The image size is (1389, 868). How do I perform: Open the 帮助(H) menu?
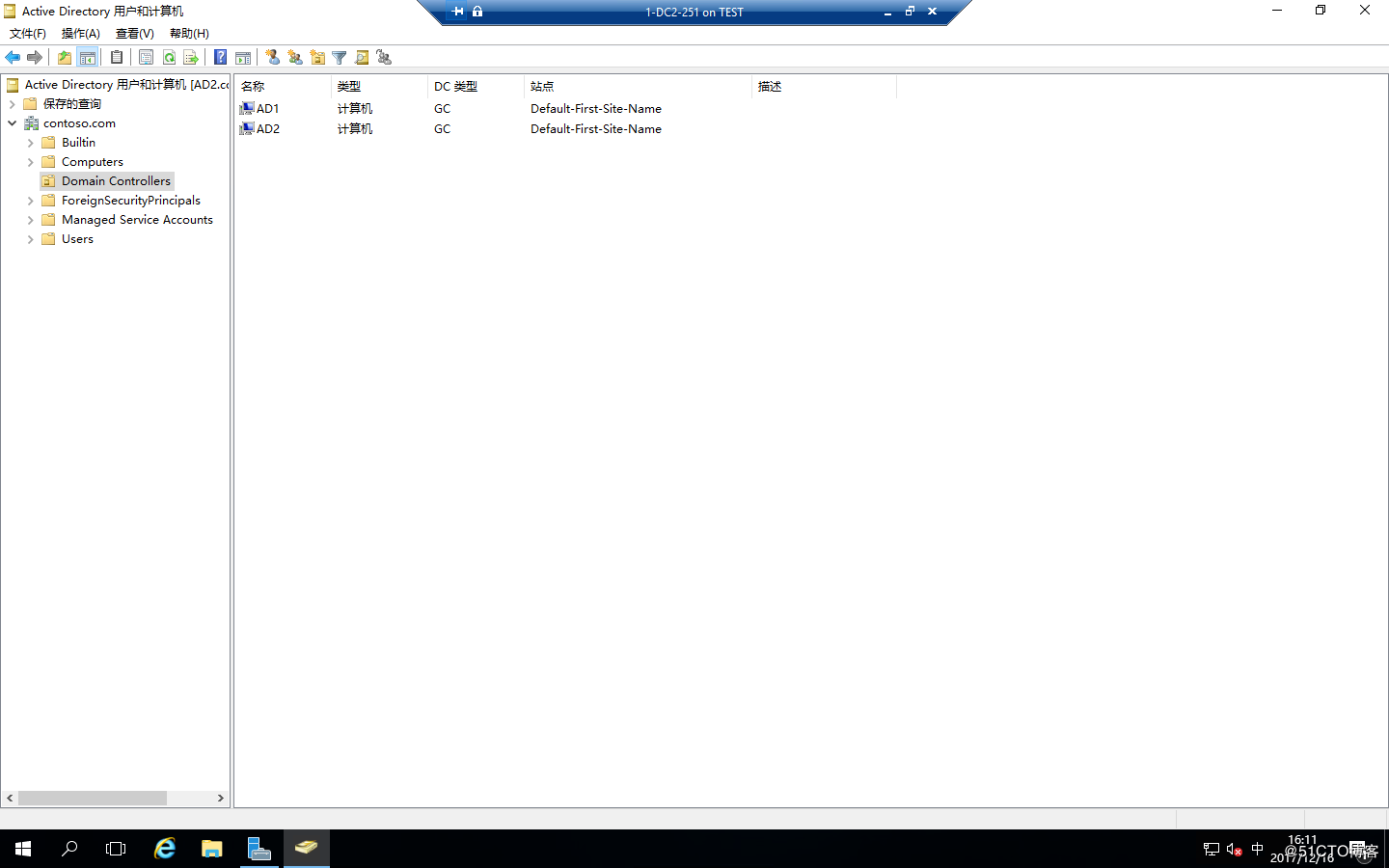point(189,34)
